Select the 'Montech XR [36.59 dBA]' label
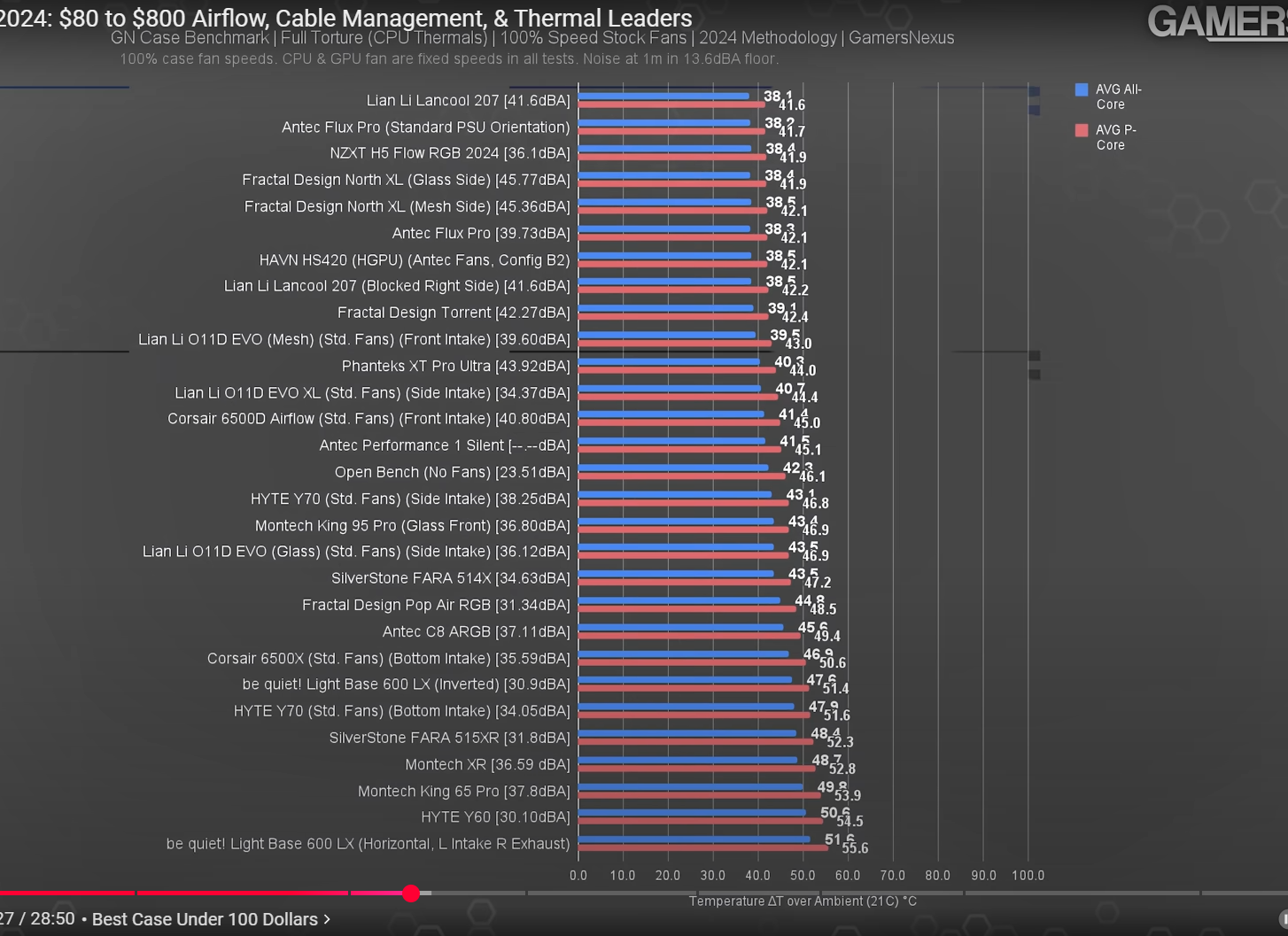 (488, 764)
